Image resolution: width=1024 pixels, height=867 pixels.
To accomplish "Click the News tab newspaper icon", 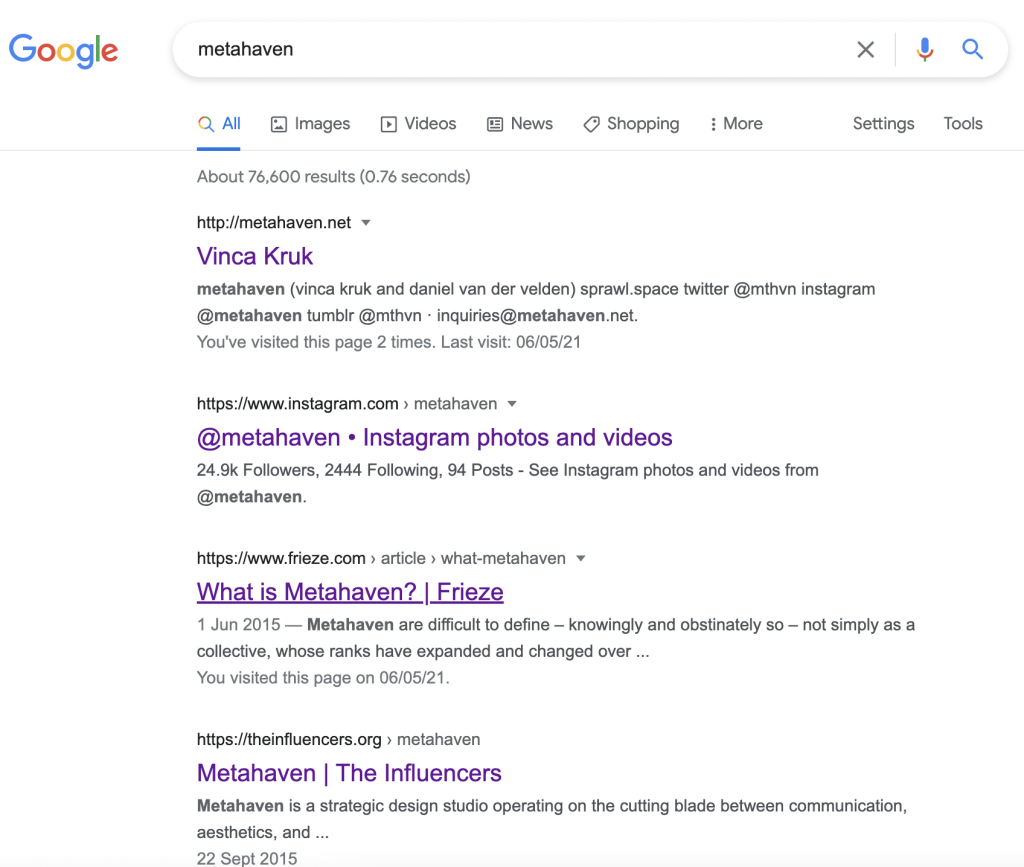I will (x=495, y=124).
